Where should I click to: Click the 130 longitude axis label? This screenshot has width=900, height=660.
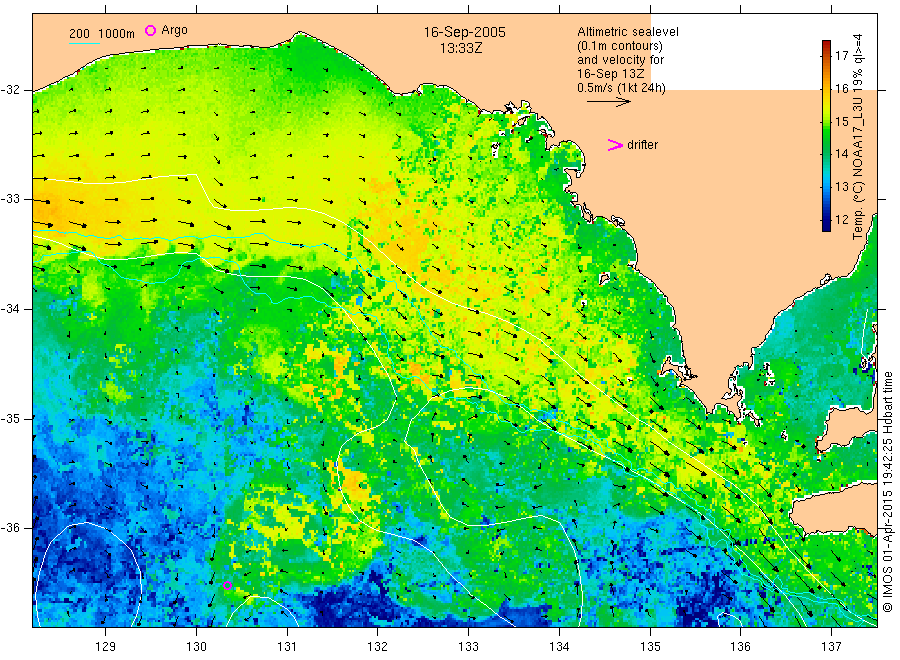click(x=196, y=647)
